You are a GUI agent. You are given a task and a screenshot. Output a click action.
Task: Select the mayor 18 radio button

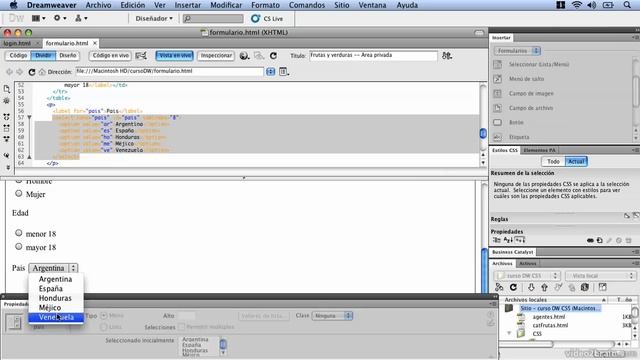[x=18, y=246]
